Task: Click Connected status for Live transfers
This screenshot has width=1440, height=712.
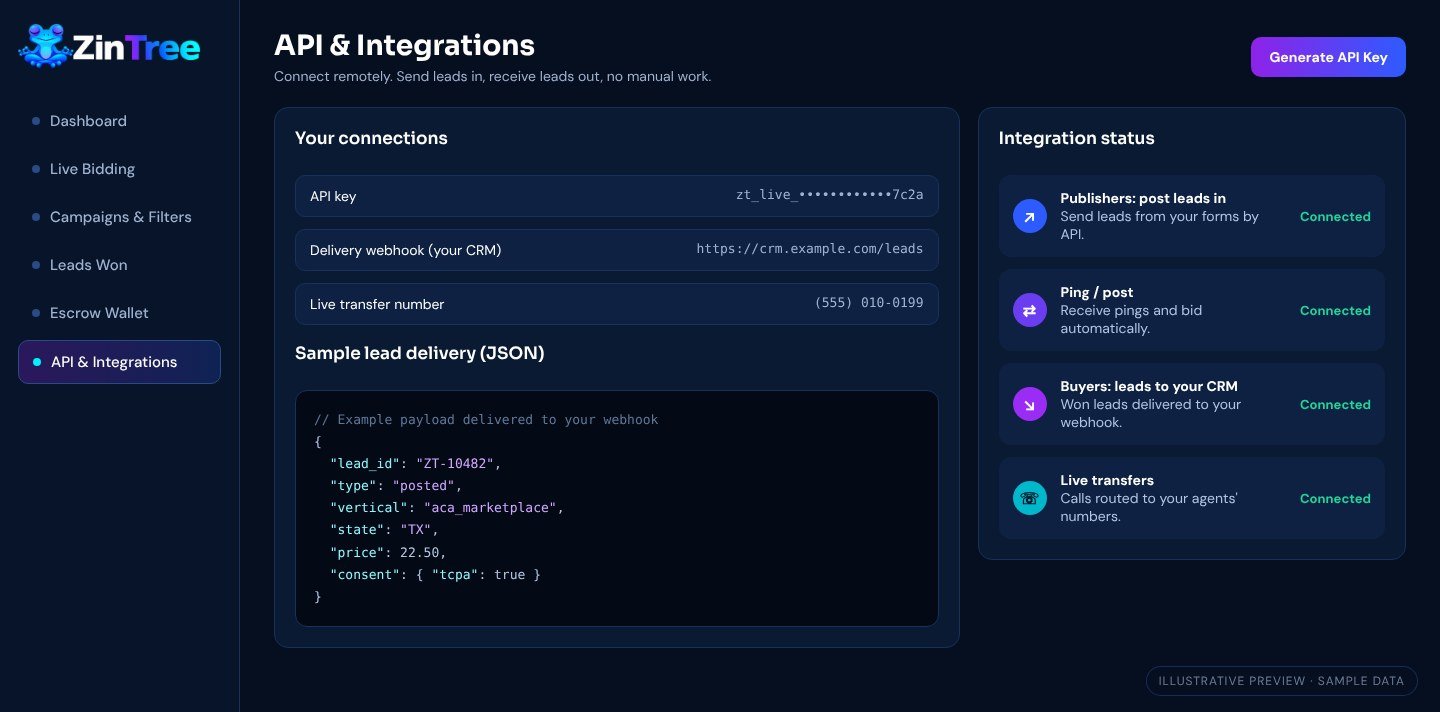Action: pyautogui.click(x=1335, y=498)
